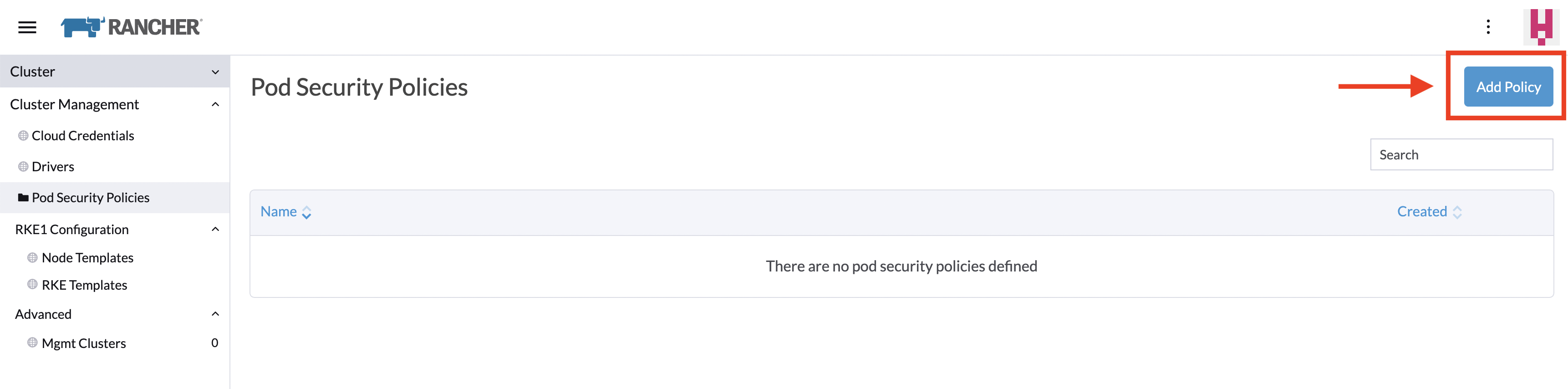Collapse the RKE1 Configuration section

pos(214,229)
